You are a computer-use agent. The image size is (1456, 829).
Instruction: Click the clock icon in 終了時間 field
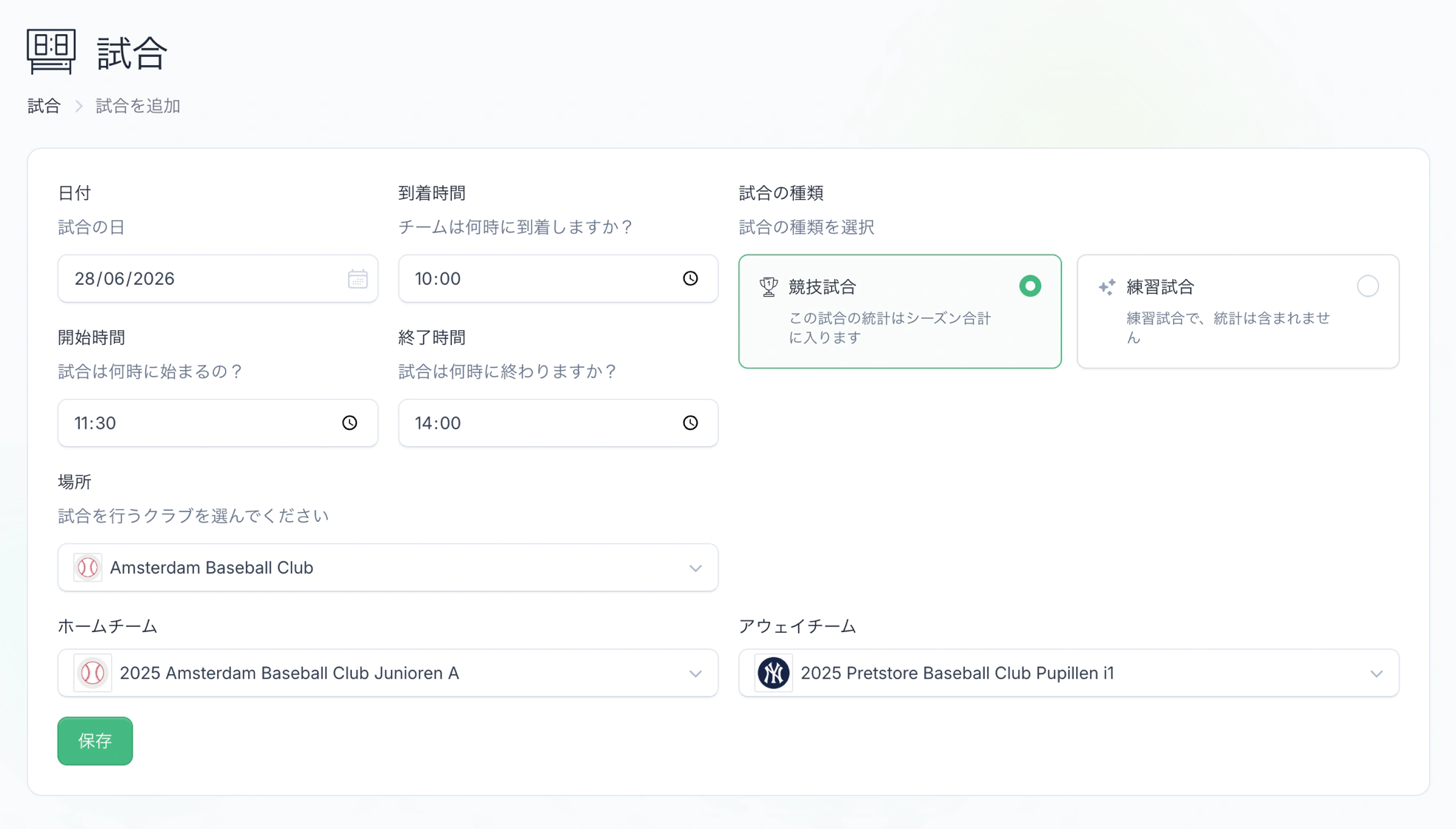tap(690, 423)
